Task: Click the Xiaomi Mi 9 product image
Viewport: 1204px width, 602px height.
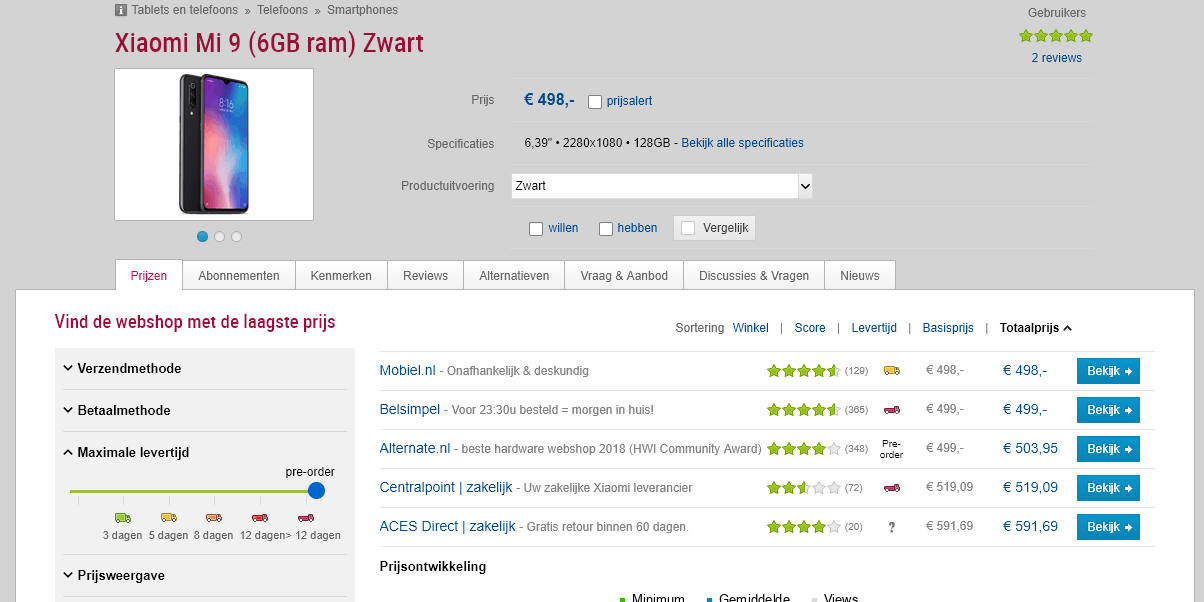Action: [x=214, y=144]
